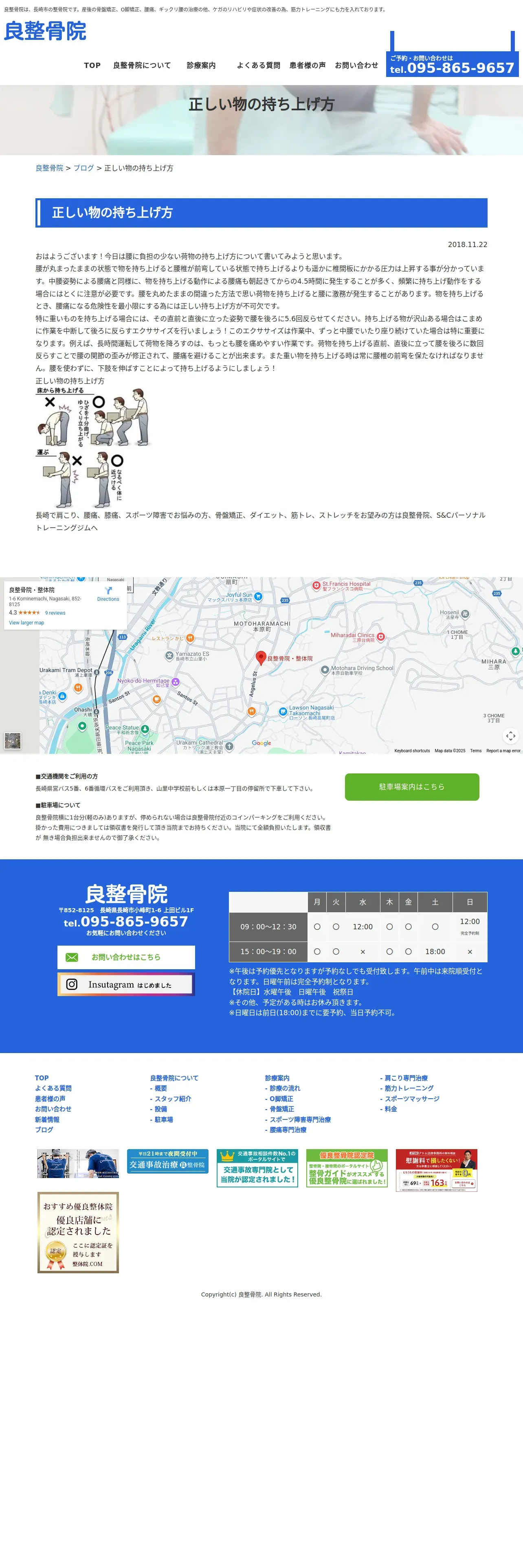Click the Joyful Sun shopping marker
523x1568 pixels.
258,596
